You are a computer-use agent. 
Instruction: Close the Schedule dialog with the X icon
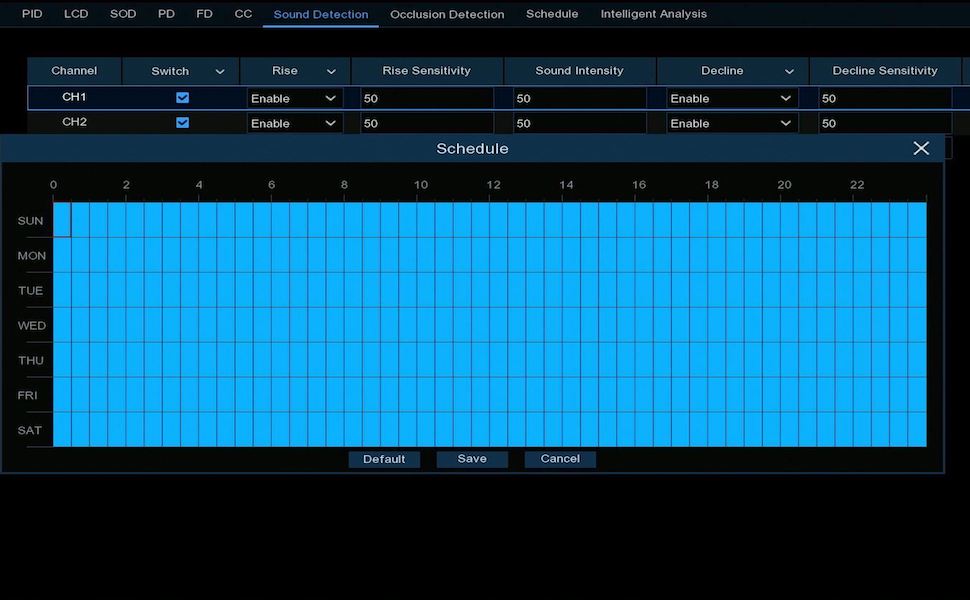(x=921, y=148)
